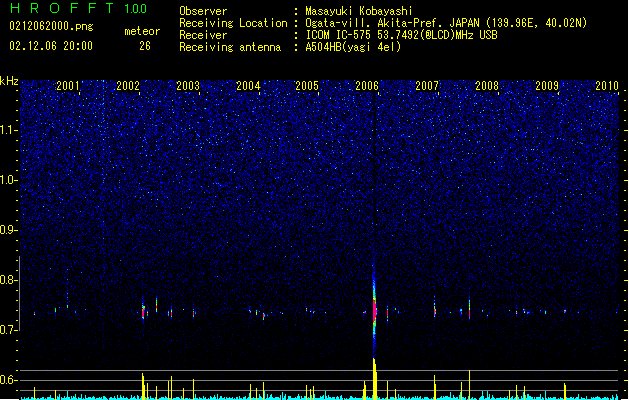Click the 0.8 kHz axis label
The width and height of the screenshot is (629, 400).
pyautogui.click(x=9, y=280)
